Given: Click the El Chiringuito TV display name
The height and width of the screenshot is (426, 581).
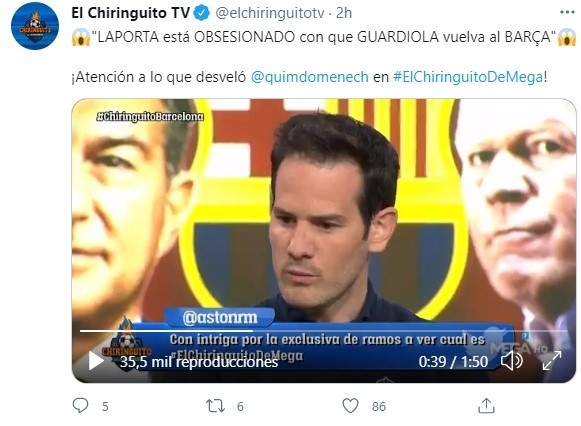Looking at the screenshot, I should 130,13.
